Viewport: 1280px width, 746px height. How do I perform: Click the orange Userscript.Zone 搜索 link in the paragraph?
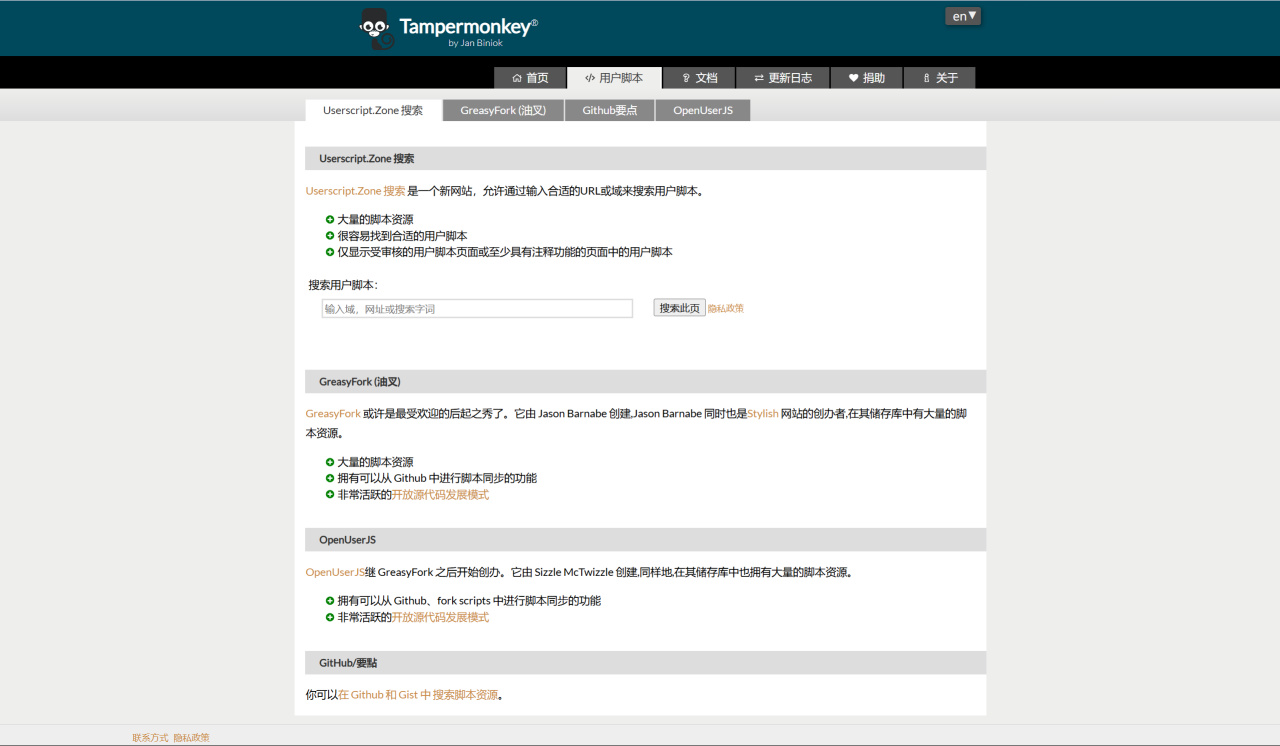coord(356,191)
